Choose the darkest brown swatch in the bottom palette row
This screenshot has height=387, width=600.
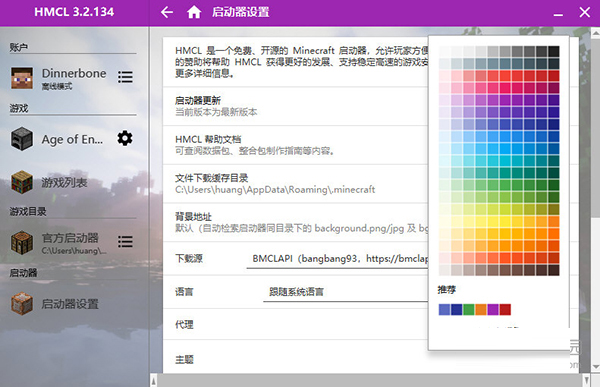point(554,270)
